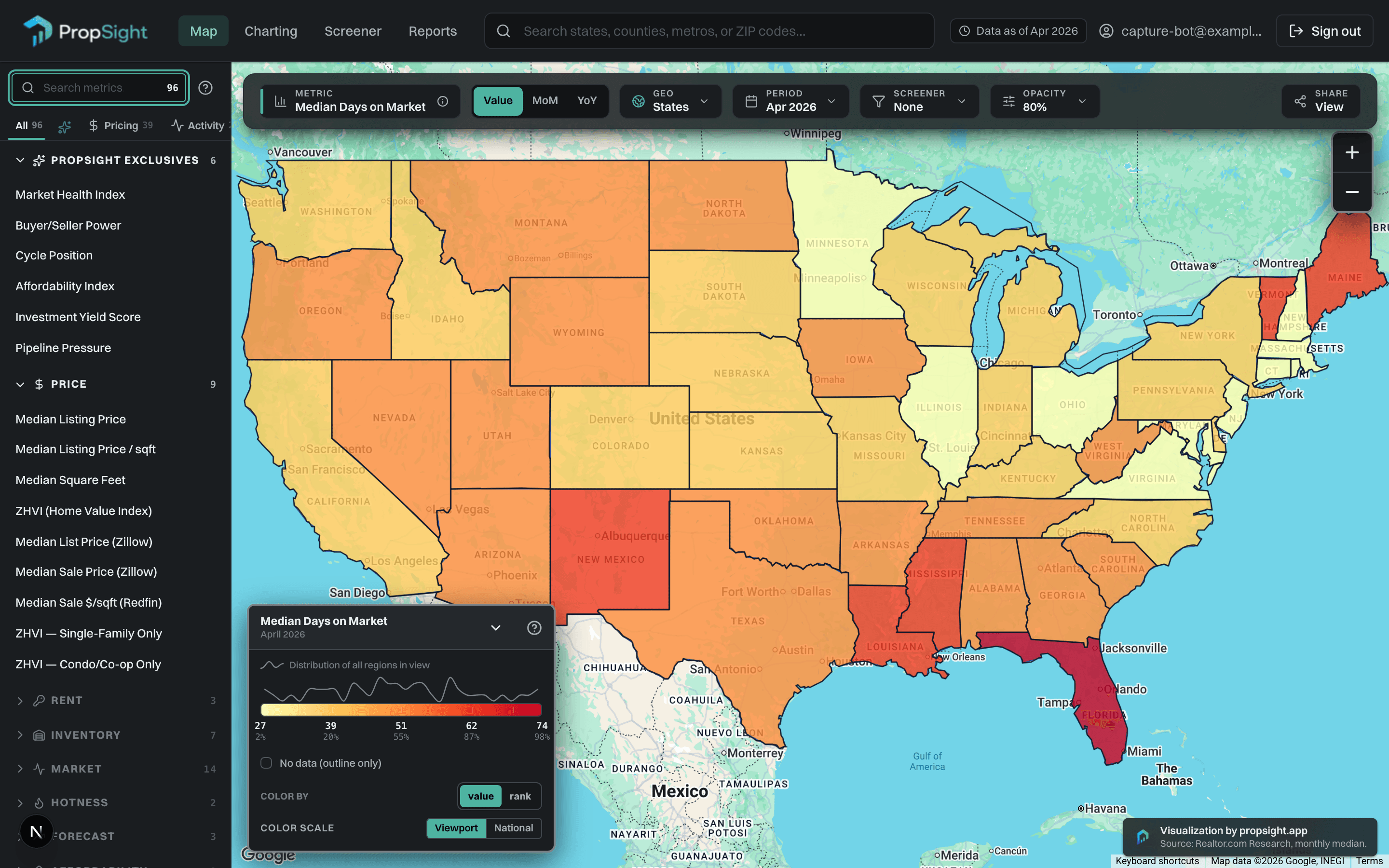
Task: Open the Geo States dropdown
Action: pyautogui.click(x=670, y=102)
